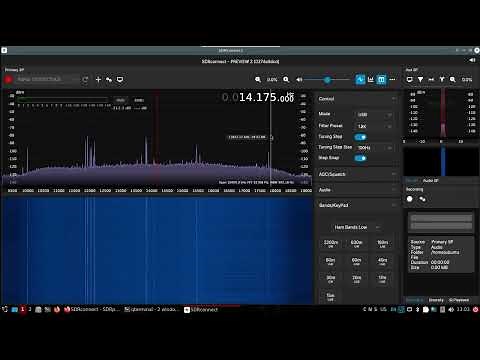Click the first funnel filter icon in Aux SP

[x=421, y=79]
